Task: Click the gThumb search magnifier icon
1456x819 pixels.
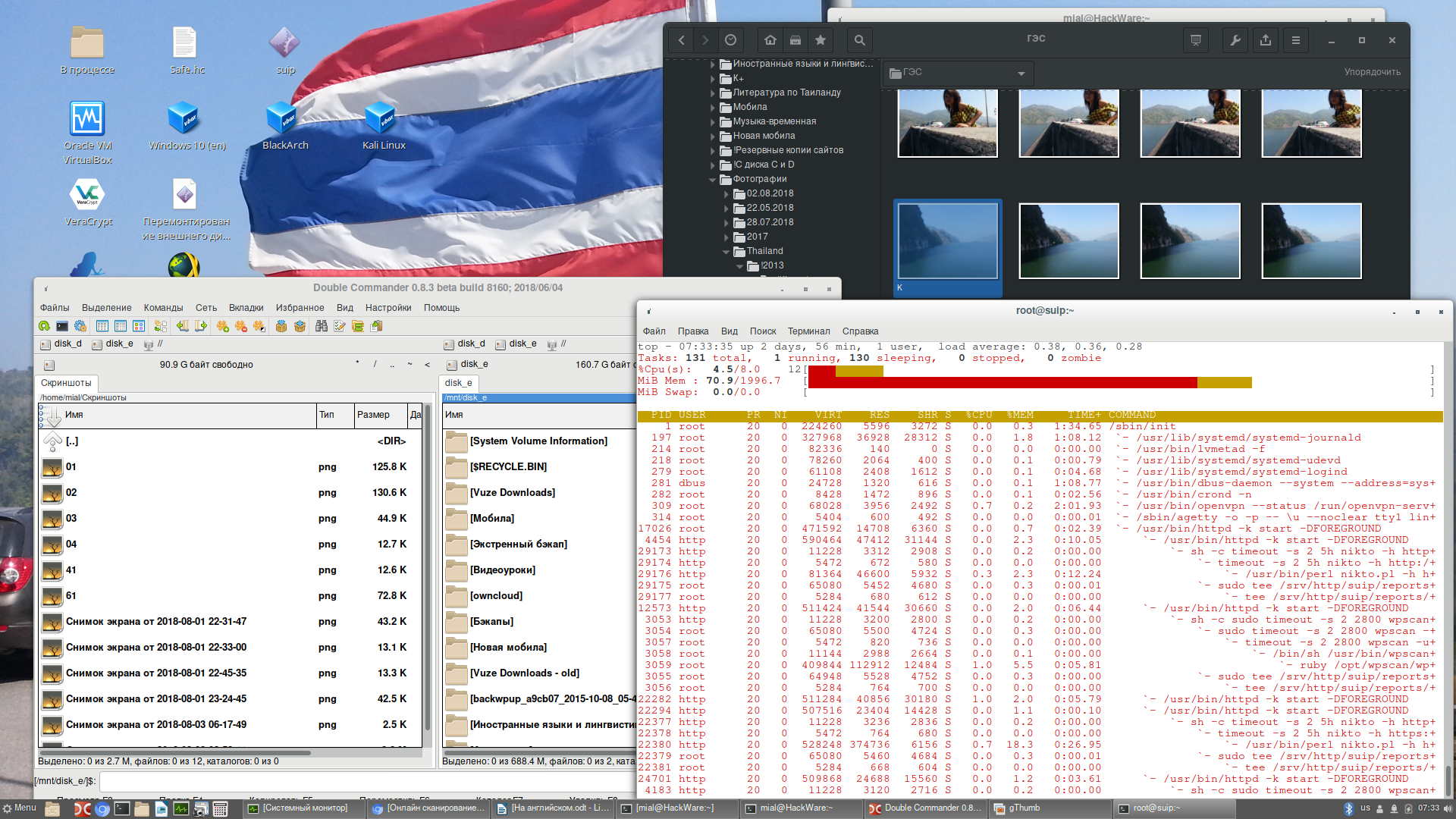Action: coord(859,40)
